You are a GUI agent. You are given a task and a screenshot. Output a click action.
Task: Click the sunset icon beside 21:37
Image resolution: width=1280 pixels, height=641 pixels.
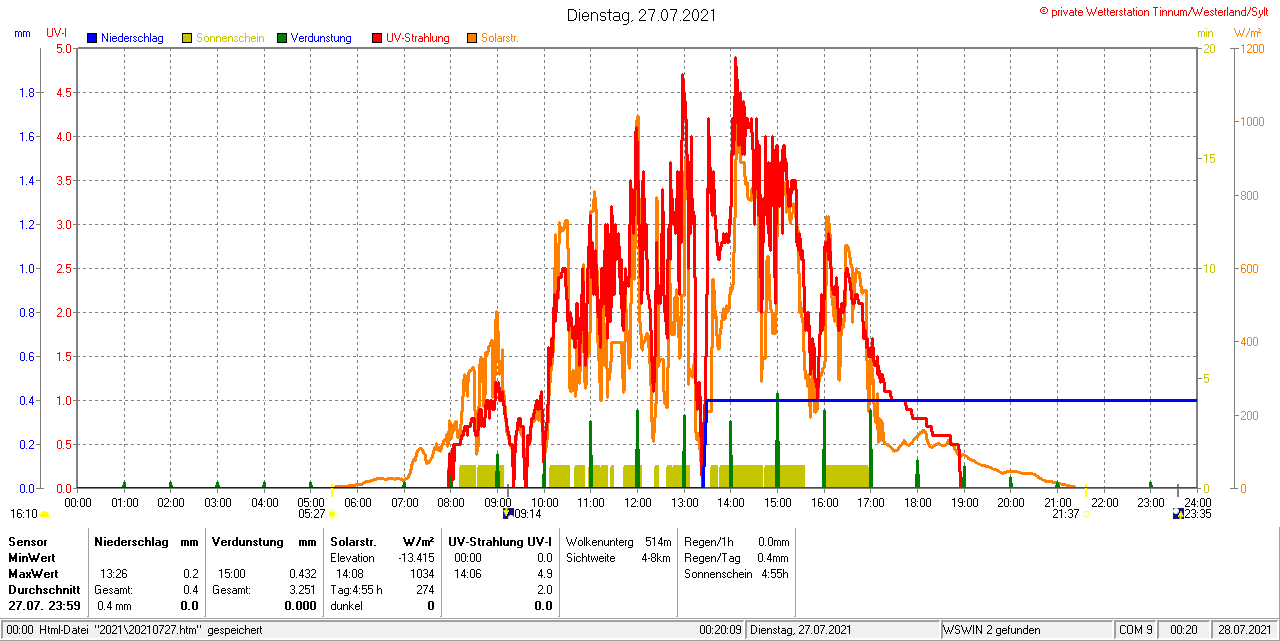1086,514
